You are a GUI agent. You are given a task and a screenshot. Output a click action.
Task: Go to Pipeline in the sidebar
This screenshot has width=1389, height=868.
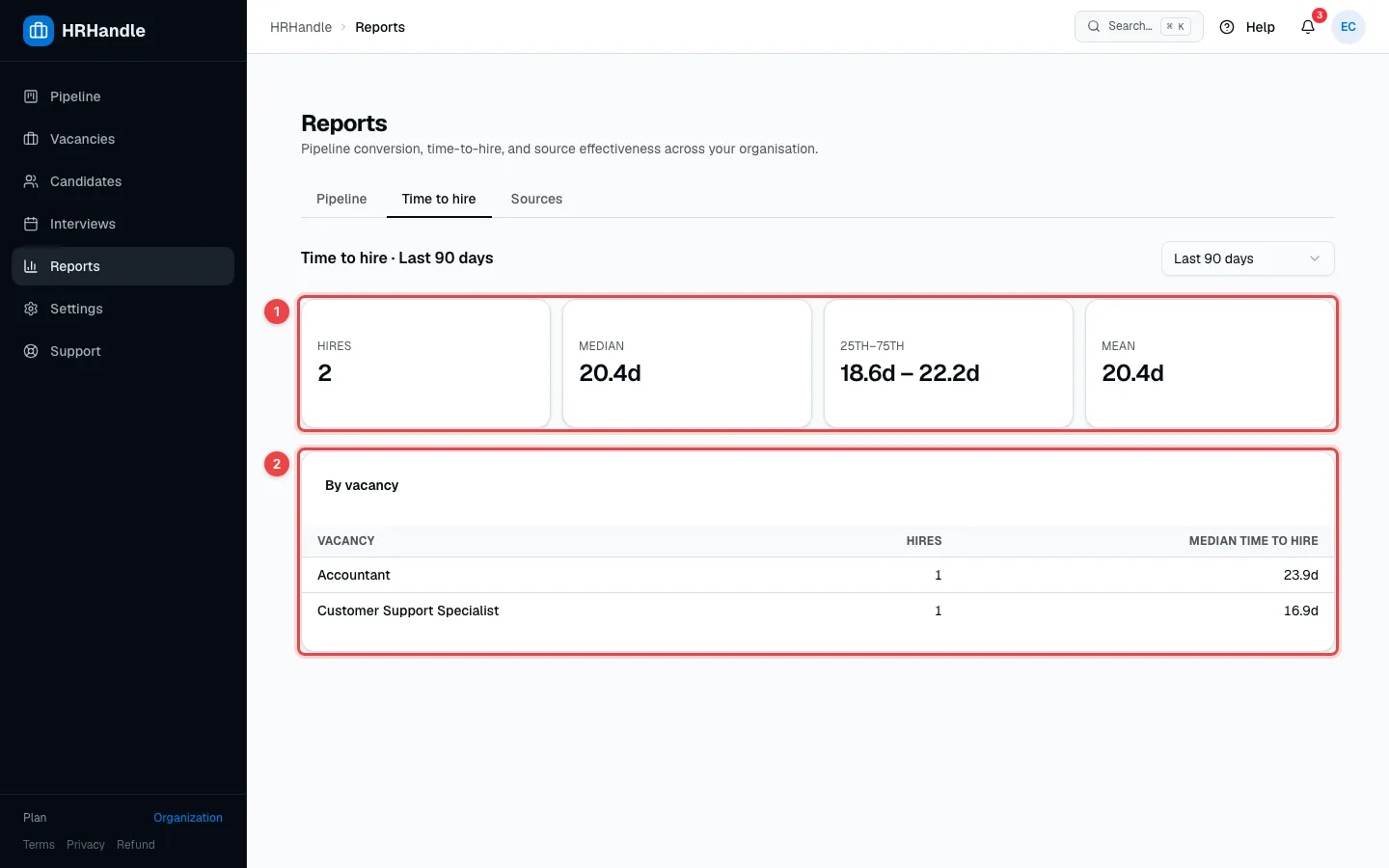click(x=123, y=96)
